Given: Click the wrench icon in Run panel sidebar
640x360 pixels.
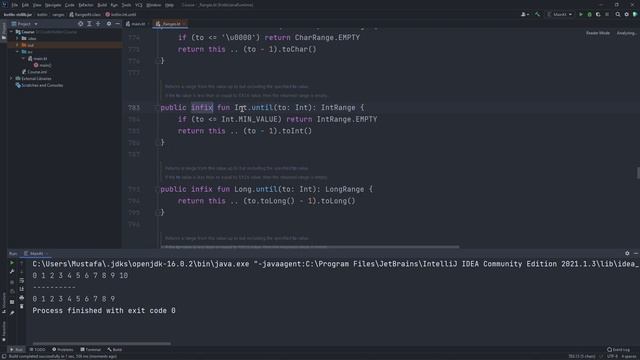Looking at the screenshot, I should click(x=12, y=272).
